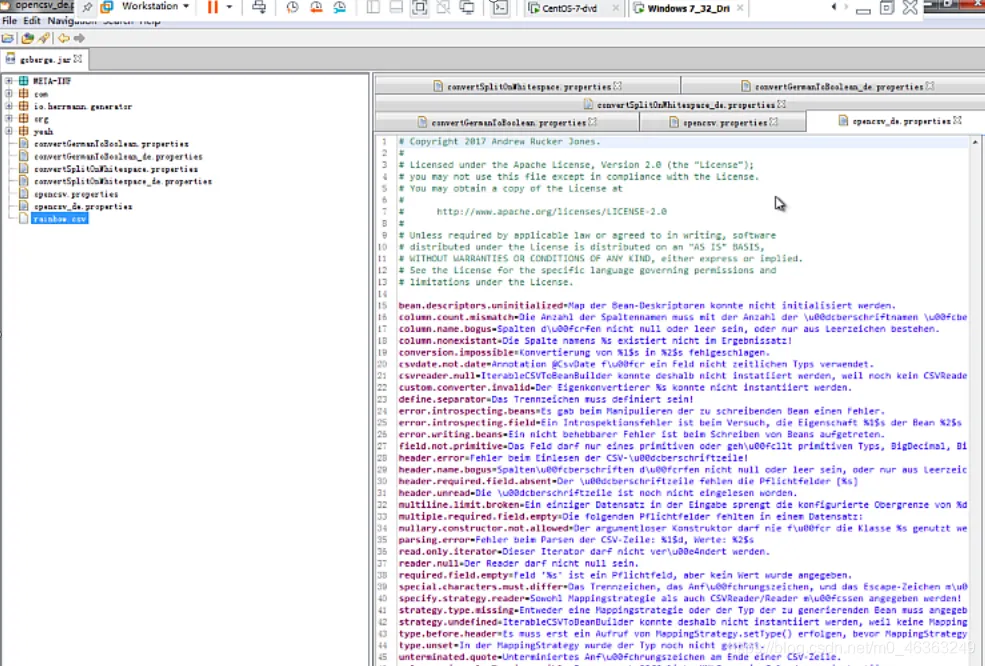Image resolution: width=985 pixels, height=666 pixels.
Task: Expand the META-INF tree node
Action: tap(9, 81)
